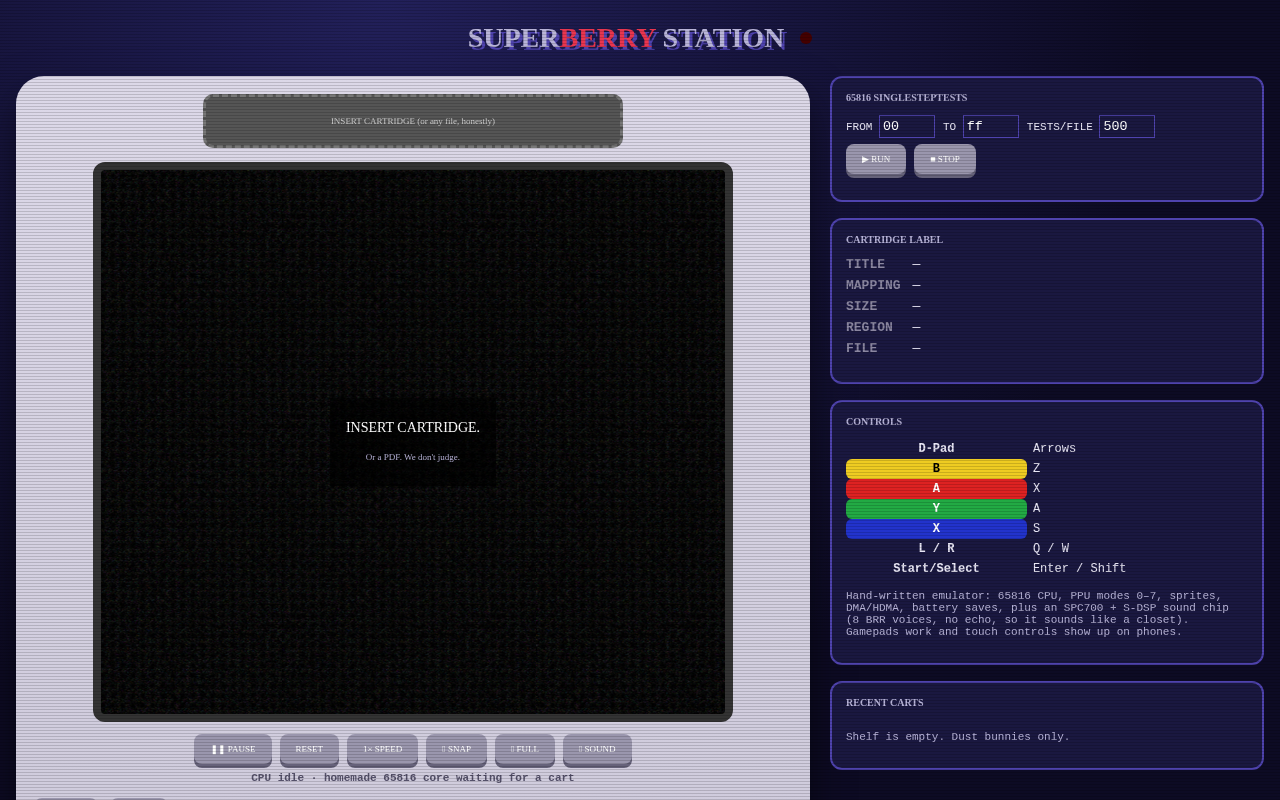The image size is (1280, 800).
Task: Click "Shelf is empty. Dust bunnies only."
Action: coord(957,737)
